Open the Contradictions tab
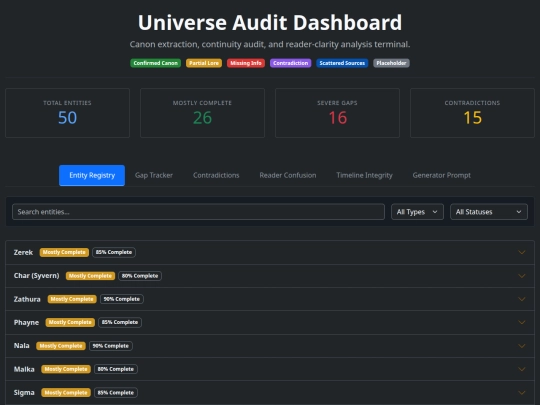 coord(216,175)
